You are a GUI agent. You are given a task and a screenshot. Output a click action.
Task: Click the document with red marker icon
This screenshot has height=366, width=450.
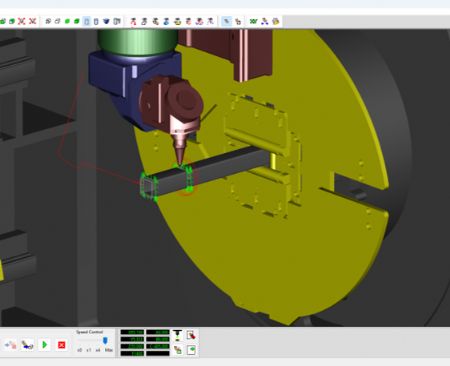pos(191,335)
